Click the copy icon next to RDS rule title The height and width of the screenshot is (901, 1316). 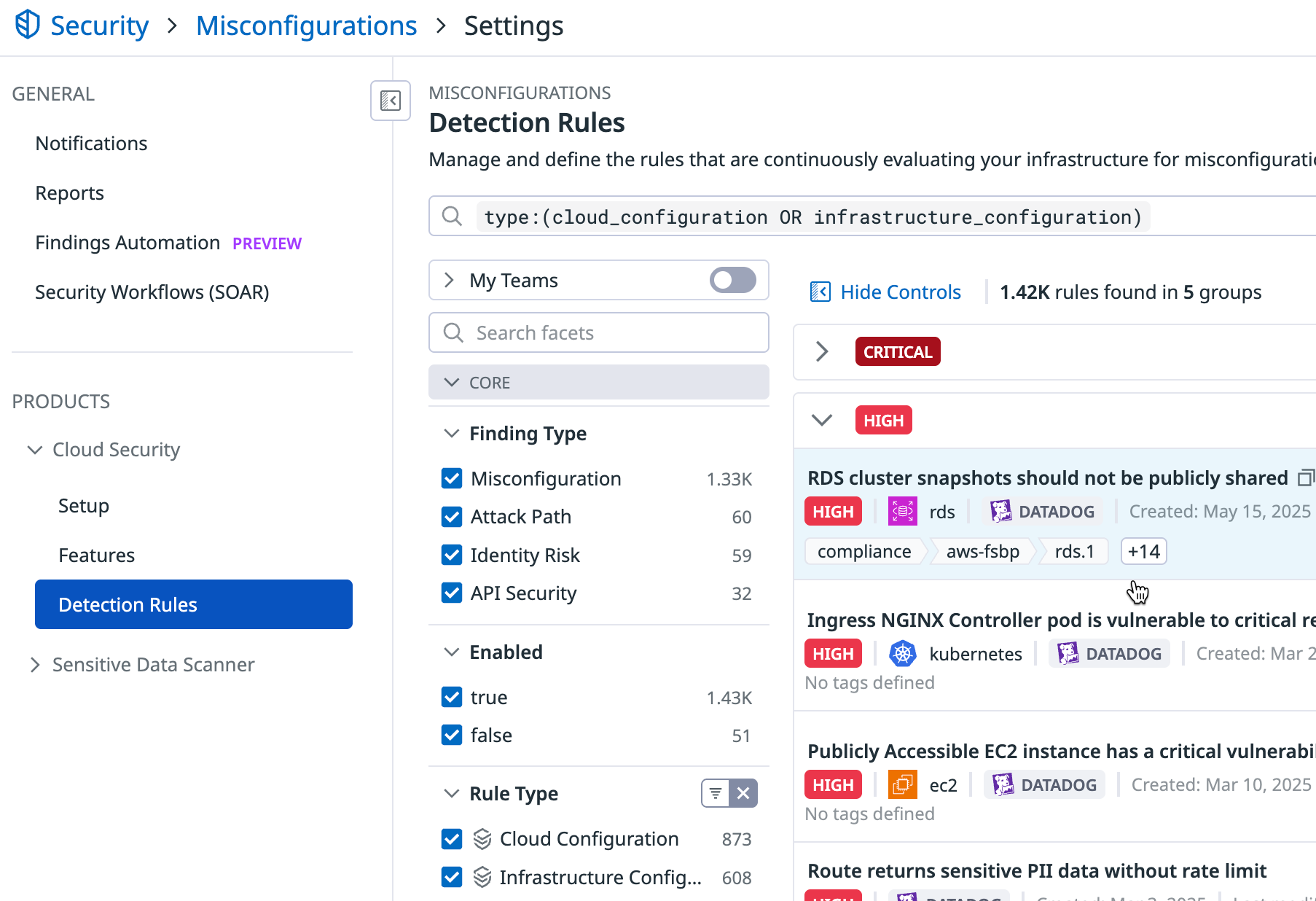tap(1306, 477)
